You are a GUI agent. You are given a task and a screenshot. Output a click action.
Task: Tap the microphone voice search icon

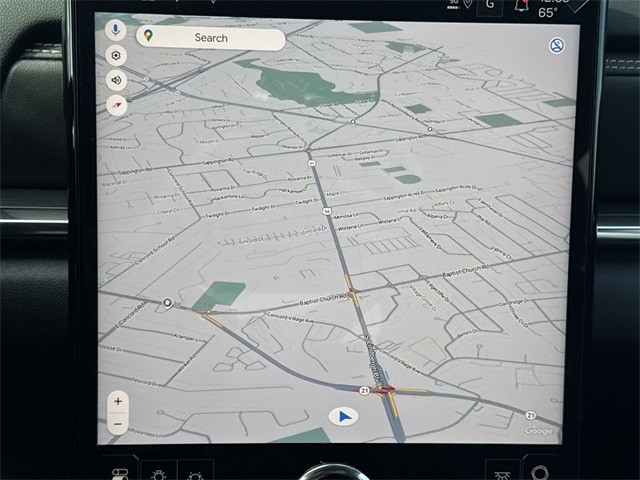(x=117, y=30)
